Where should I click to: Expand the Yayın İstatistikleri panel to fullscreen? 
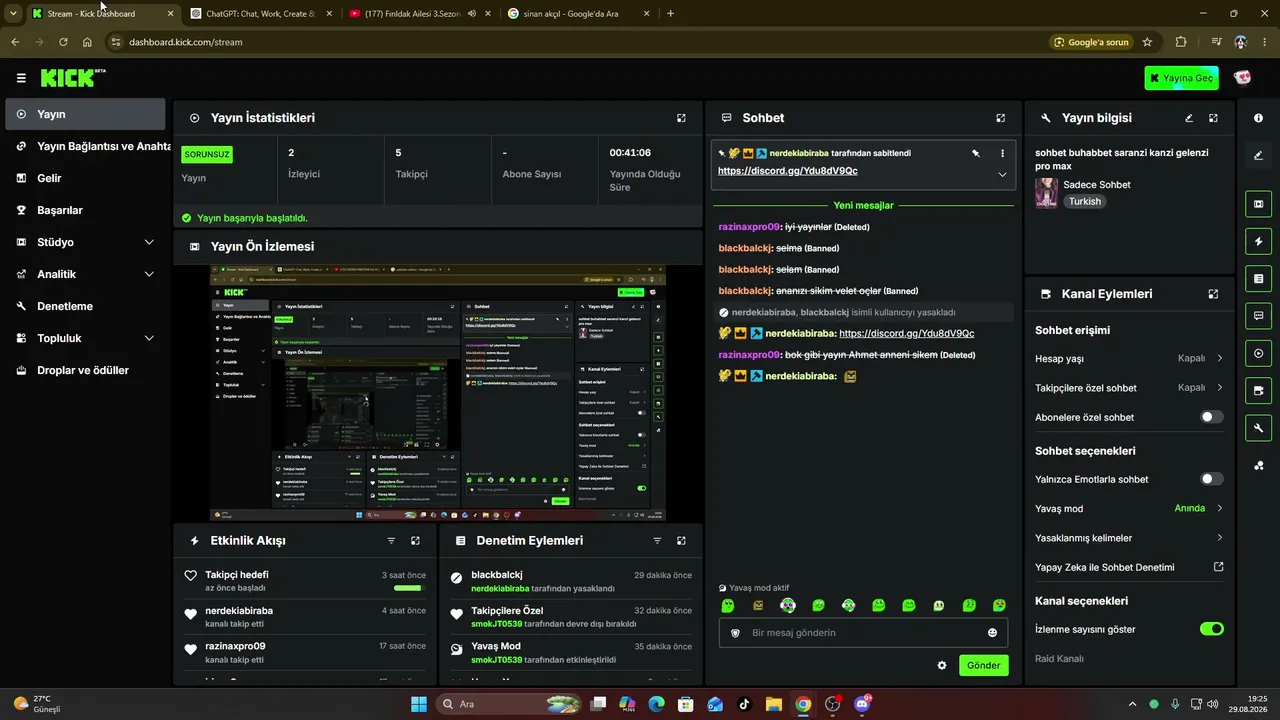pos(681,118)
